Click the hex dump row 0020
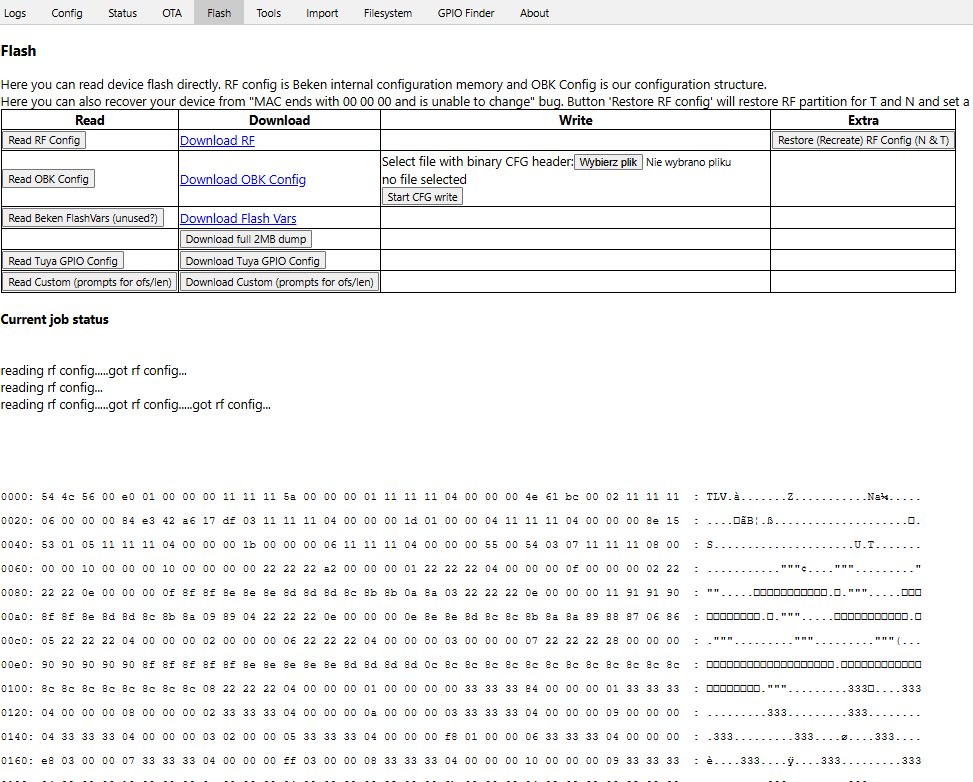The image size is (973, 782). pyautogui.click(x=460, y=521)
